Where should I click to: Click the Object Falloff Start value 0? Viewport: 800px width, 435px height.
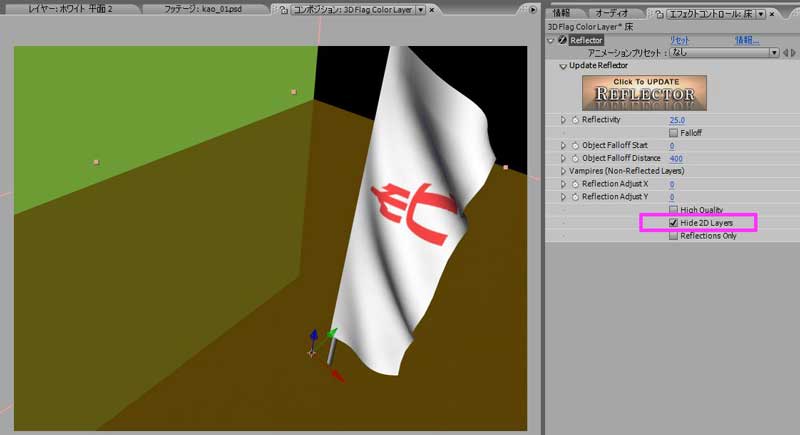click(x=672, y=146)
